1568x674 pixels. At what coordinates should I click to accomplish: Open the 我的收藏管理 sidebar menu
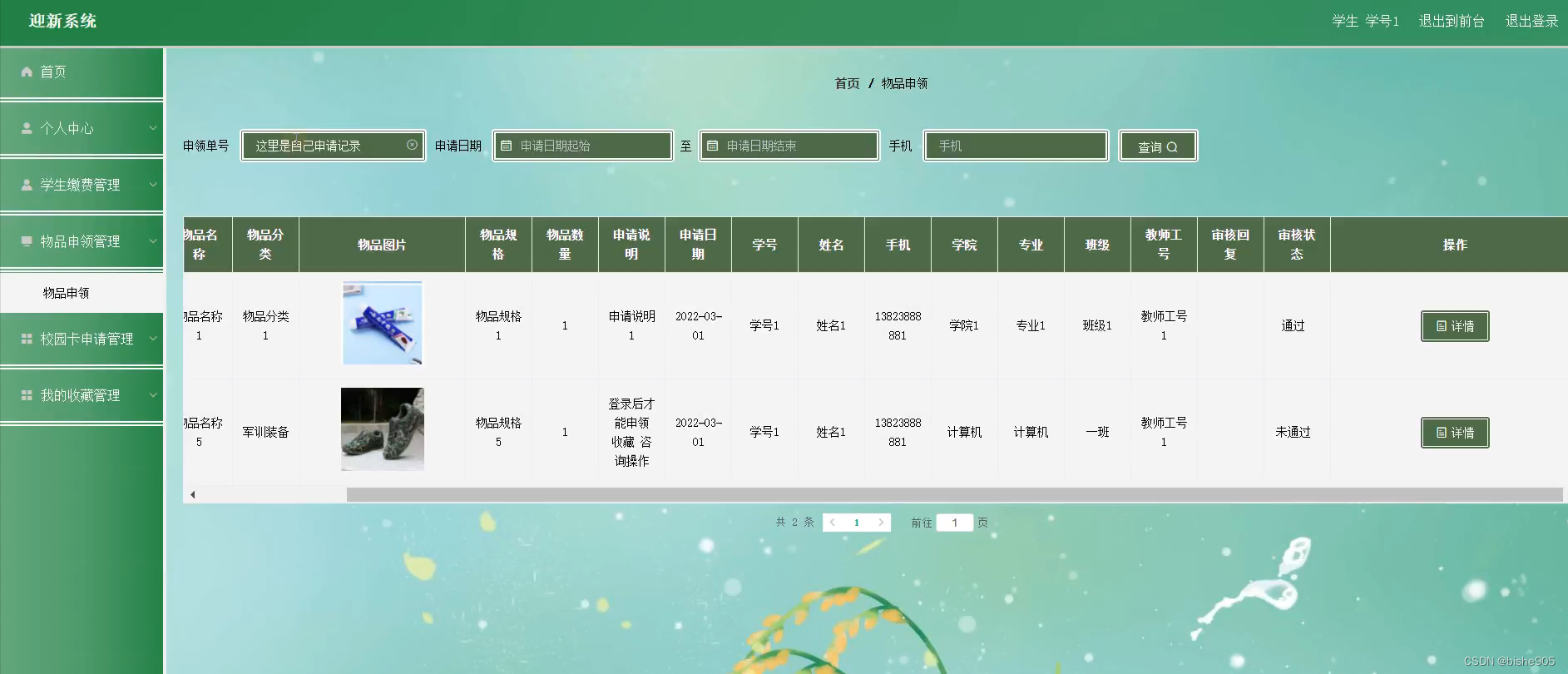tap(82, 395)
